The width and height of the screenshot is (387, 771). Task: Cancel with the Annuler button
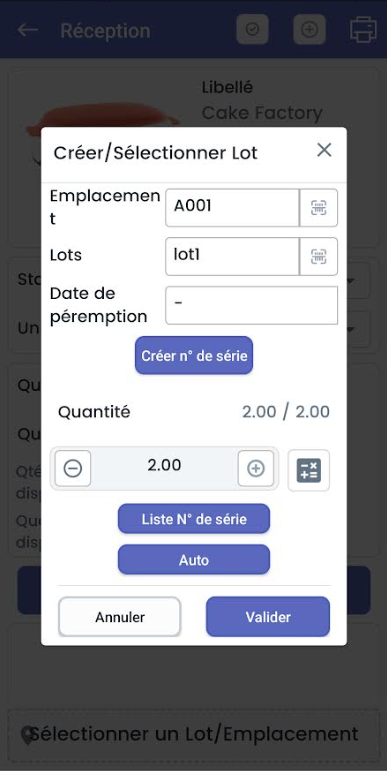coord(119,617)
